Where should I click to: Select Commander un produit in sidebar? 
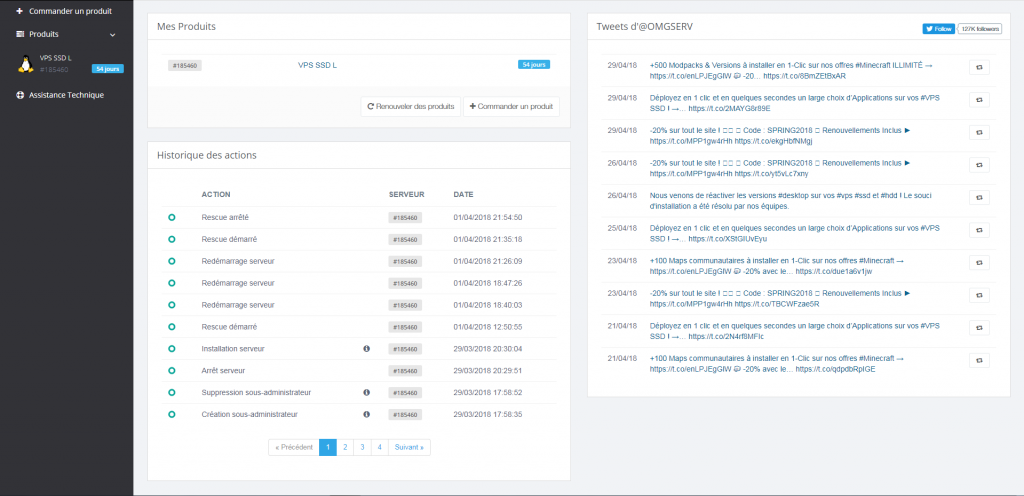click(x=69, y=11)
